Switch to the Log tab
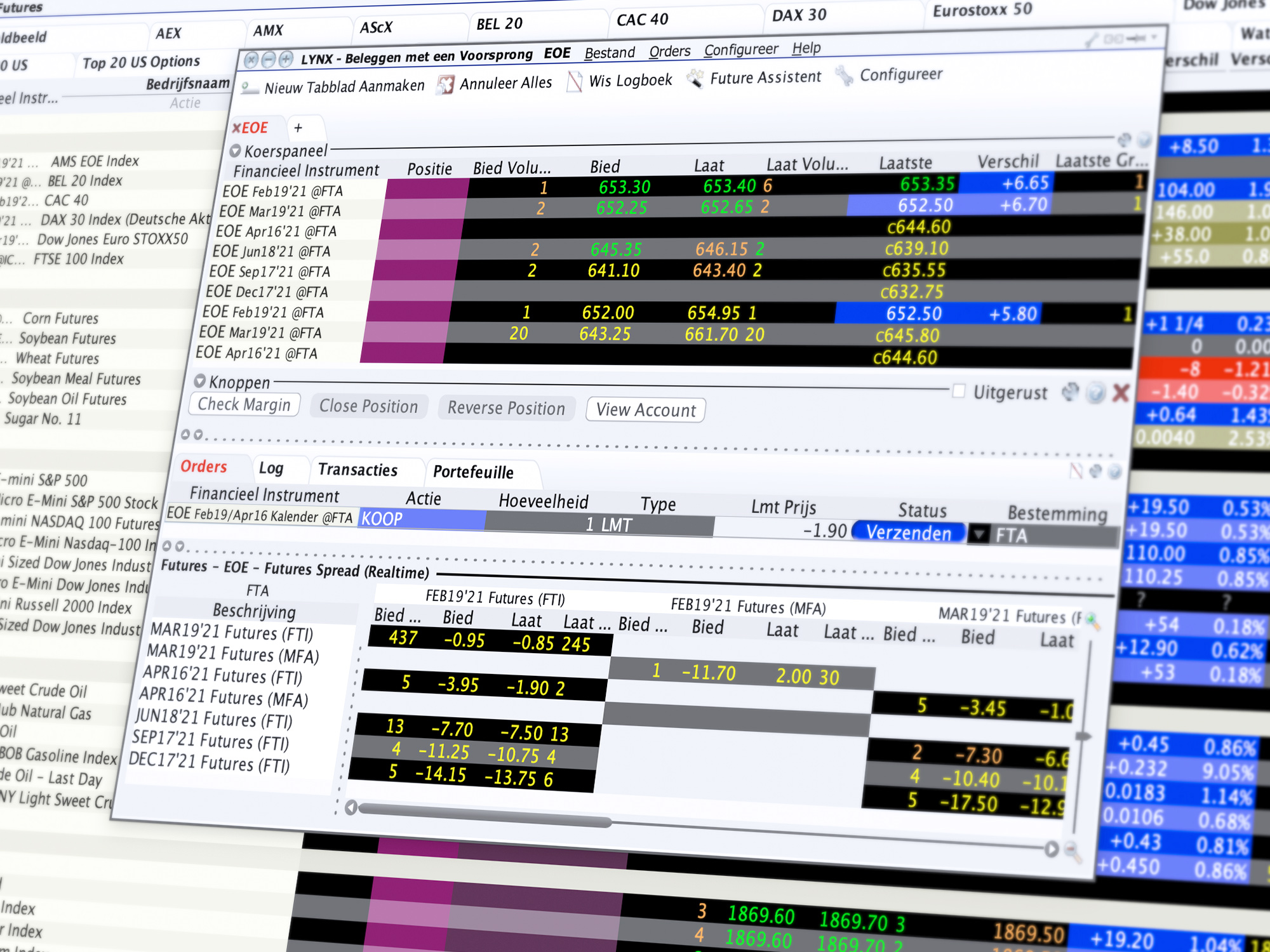The width and height of the screenshot is (1270, 952). [x=271, y=468]
